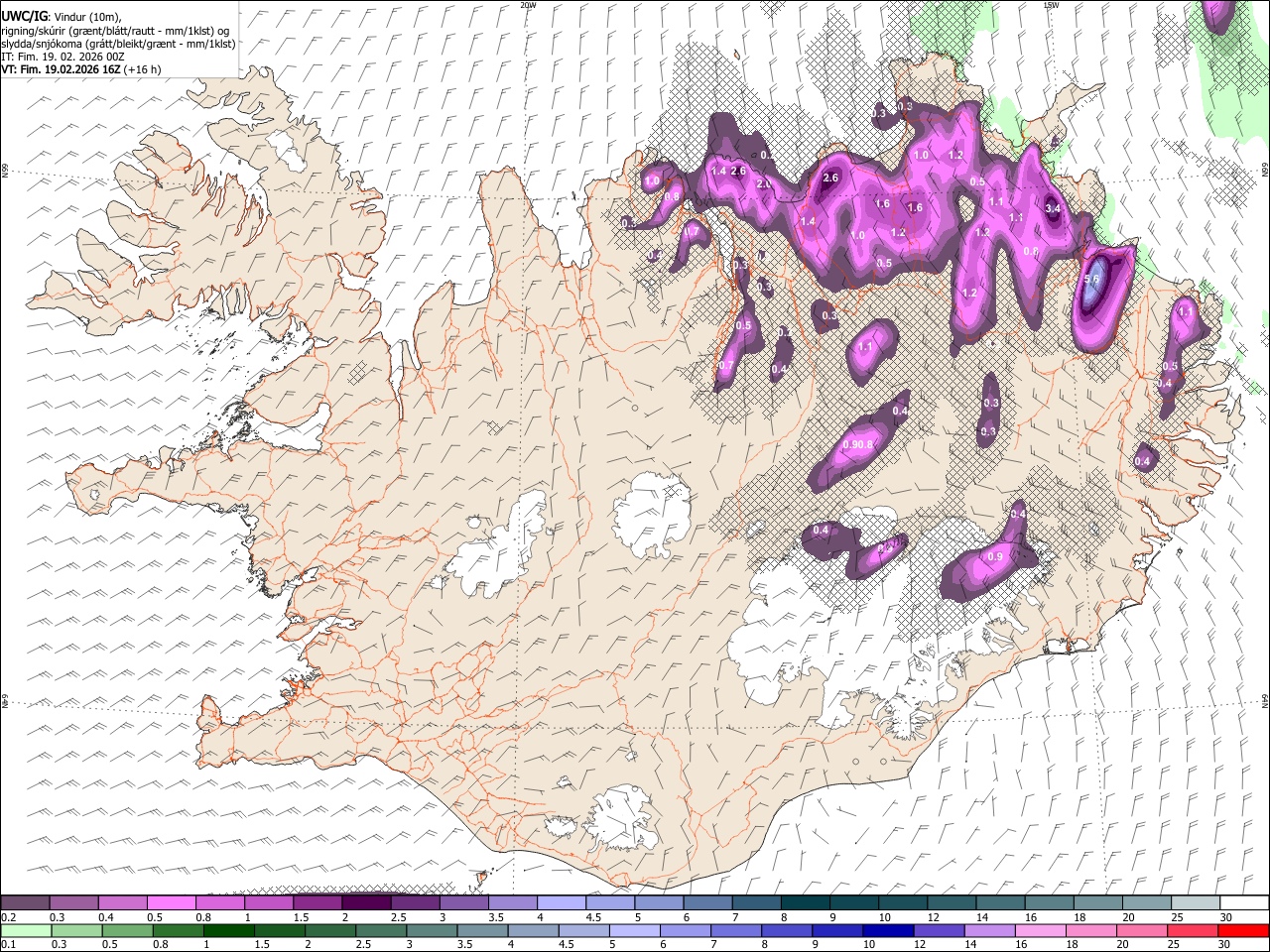Screen dimensions: 1270x952
Task: Click the "5.6" precipitation value on the map
Action: coord(1091,281)
